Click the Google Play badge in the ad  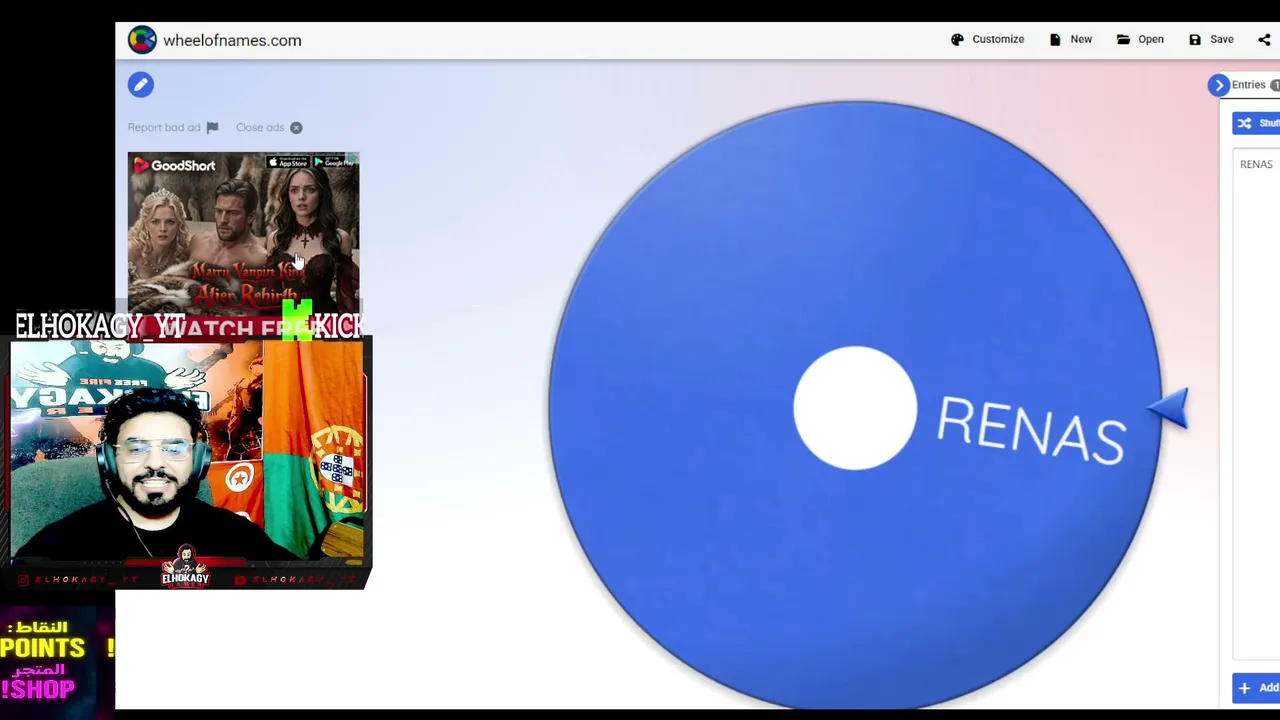(x=335, y=162)
